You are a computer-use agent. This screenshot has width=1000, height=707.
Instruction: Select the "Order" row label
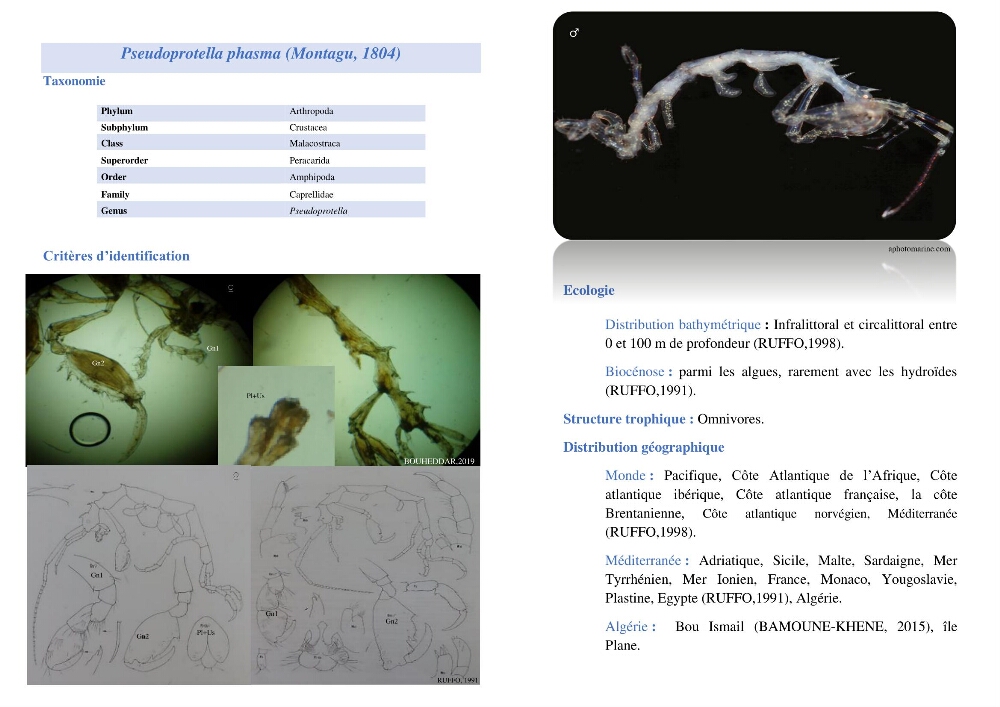pyautogui.click(x=114, y=177)
